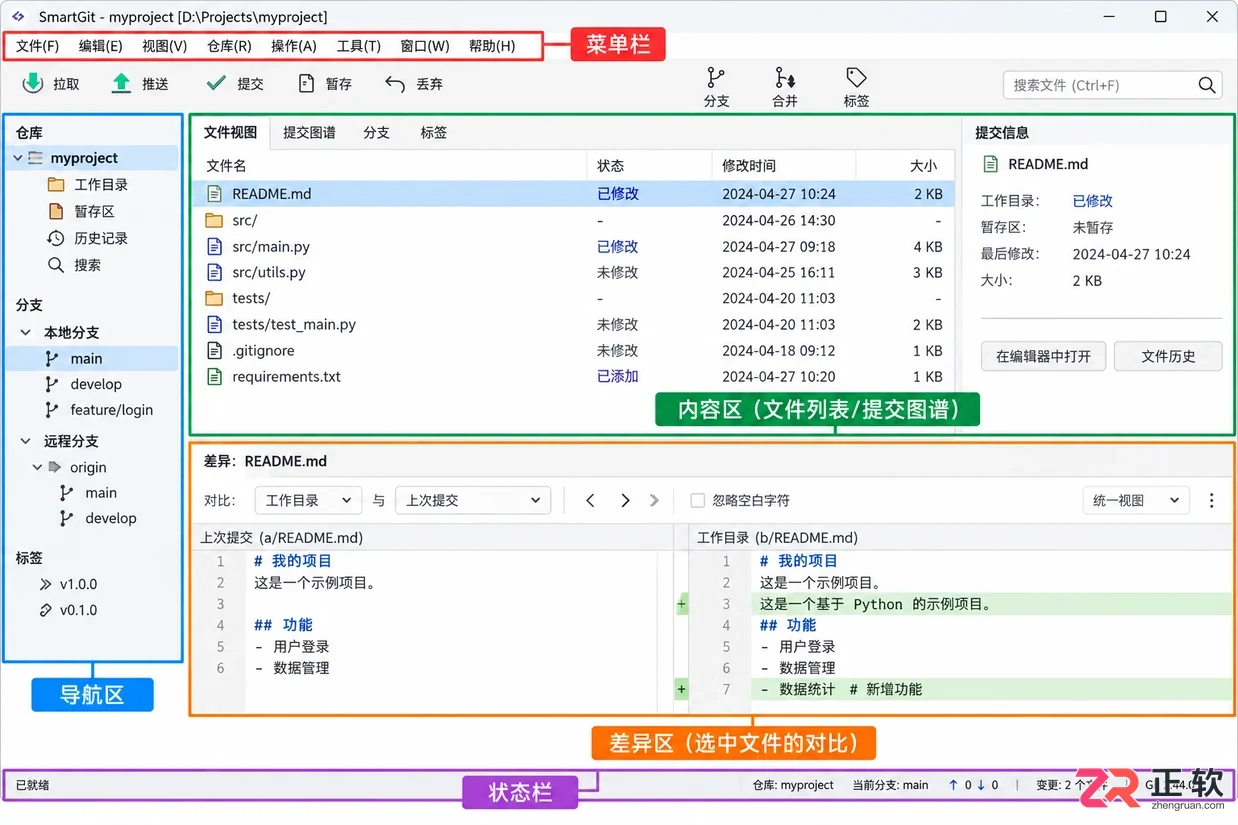Click the Branch (分支) toolbar icon
This screenshot has width=1238, height=825.
[x=716, y=78]
